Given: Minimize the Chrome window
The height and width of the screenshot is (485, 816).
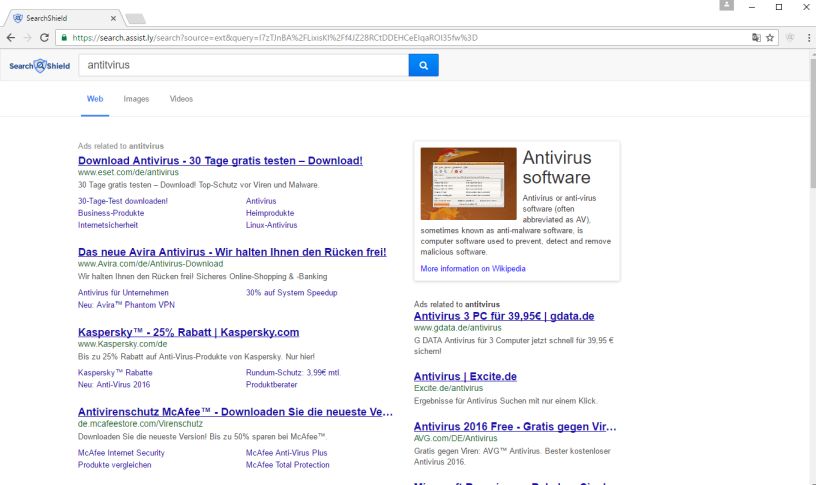Looking at the screenshot, I should [x=752, y=7].
